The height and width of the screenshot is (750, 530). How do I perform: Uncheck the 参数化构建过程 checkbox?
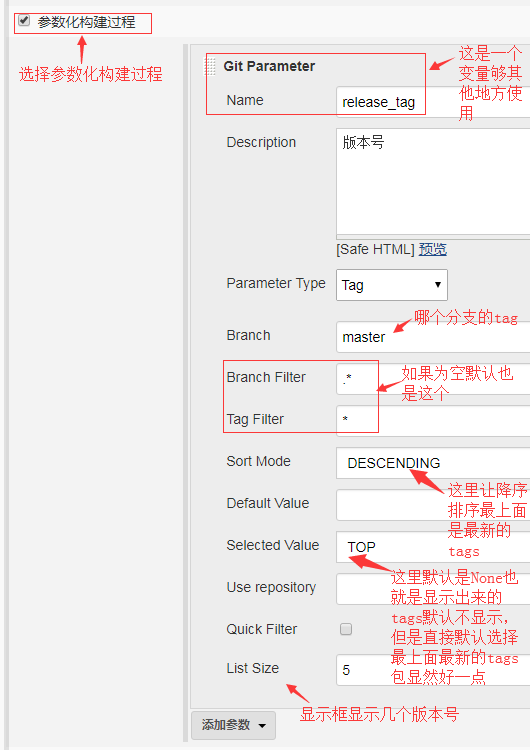pos(23,21)
